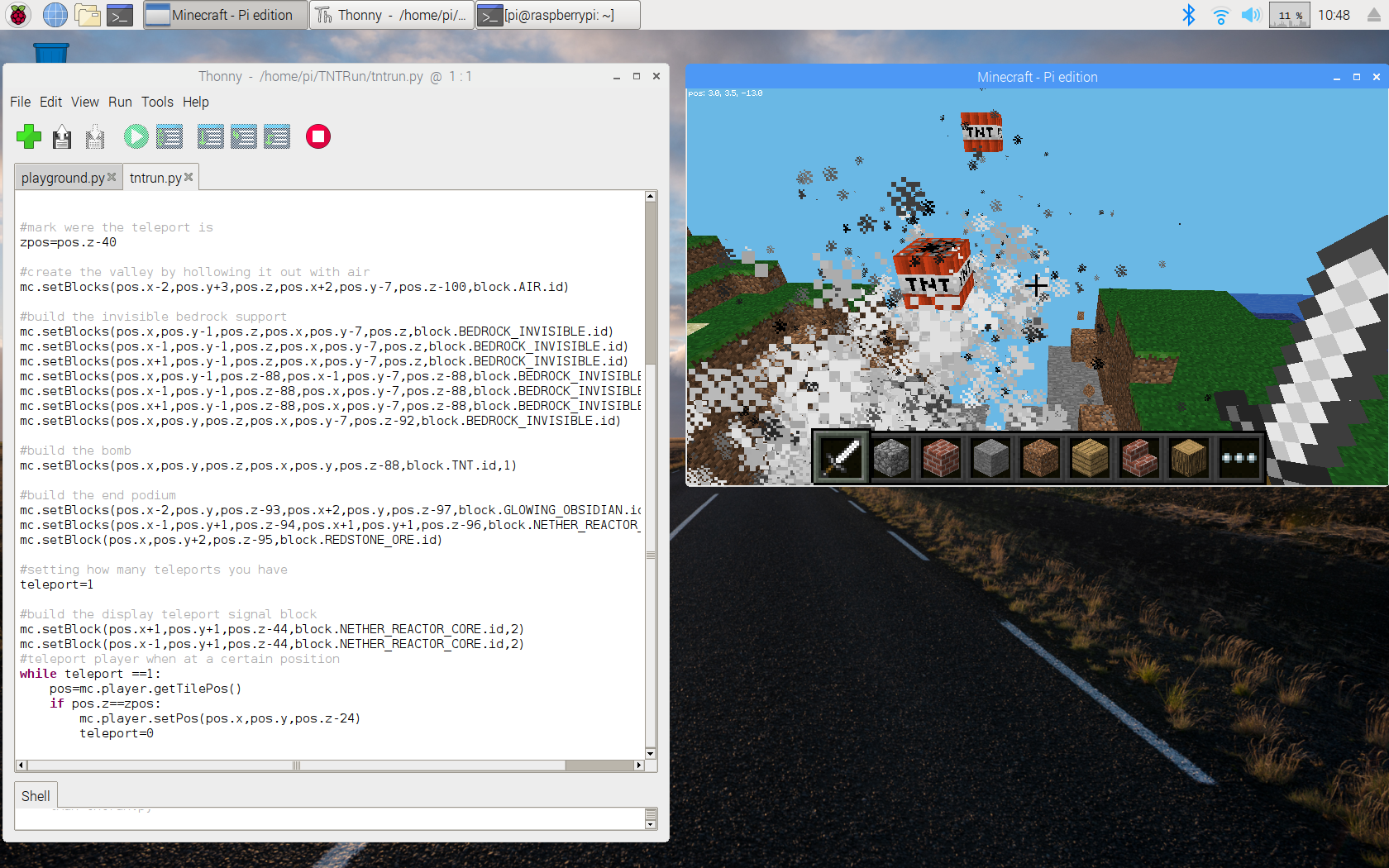This screenshot has width=1389, height=868.
Task: Select the wooden planks hotbar slot
Action: 1090,457
